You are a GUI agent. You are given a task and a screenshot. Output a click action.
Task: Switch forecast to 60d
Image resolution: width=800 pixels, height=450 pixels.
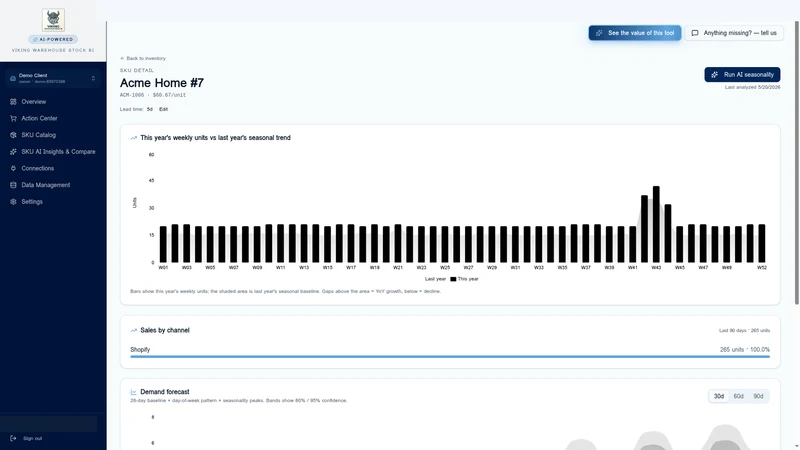tap(738, 396)
